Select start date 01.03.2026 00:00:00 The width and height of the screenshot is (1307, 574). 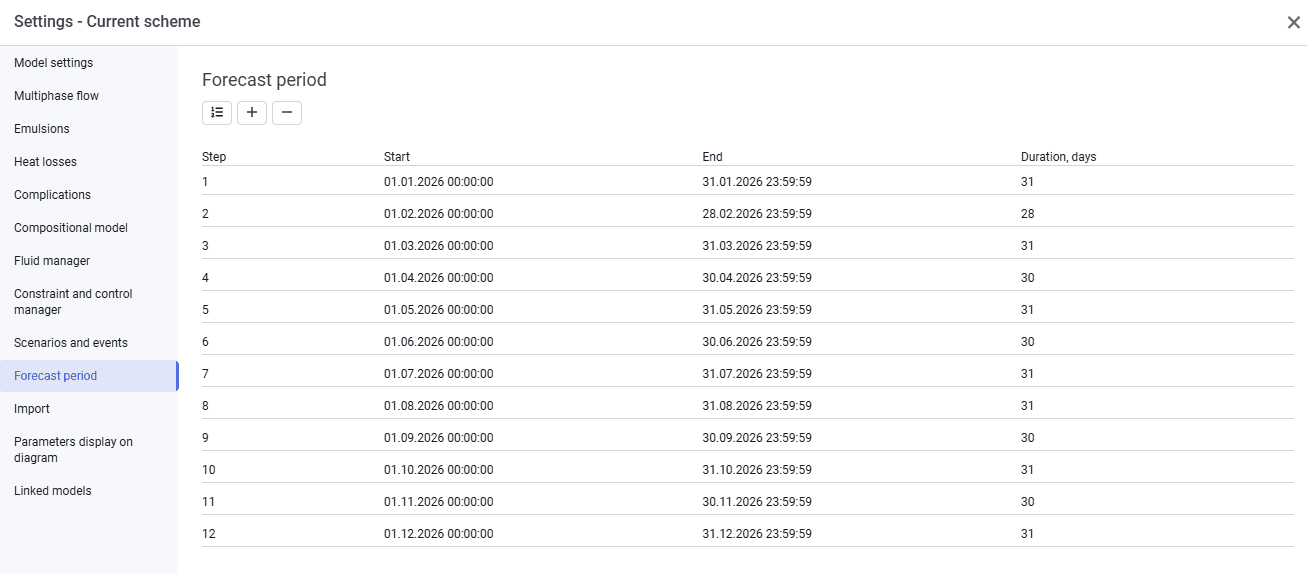point(438,246)
